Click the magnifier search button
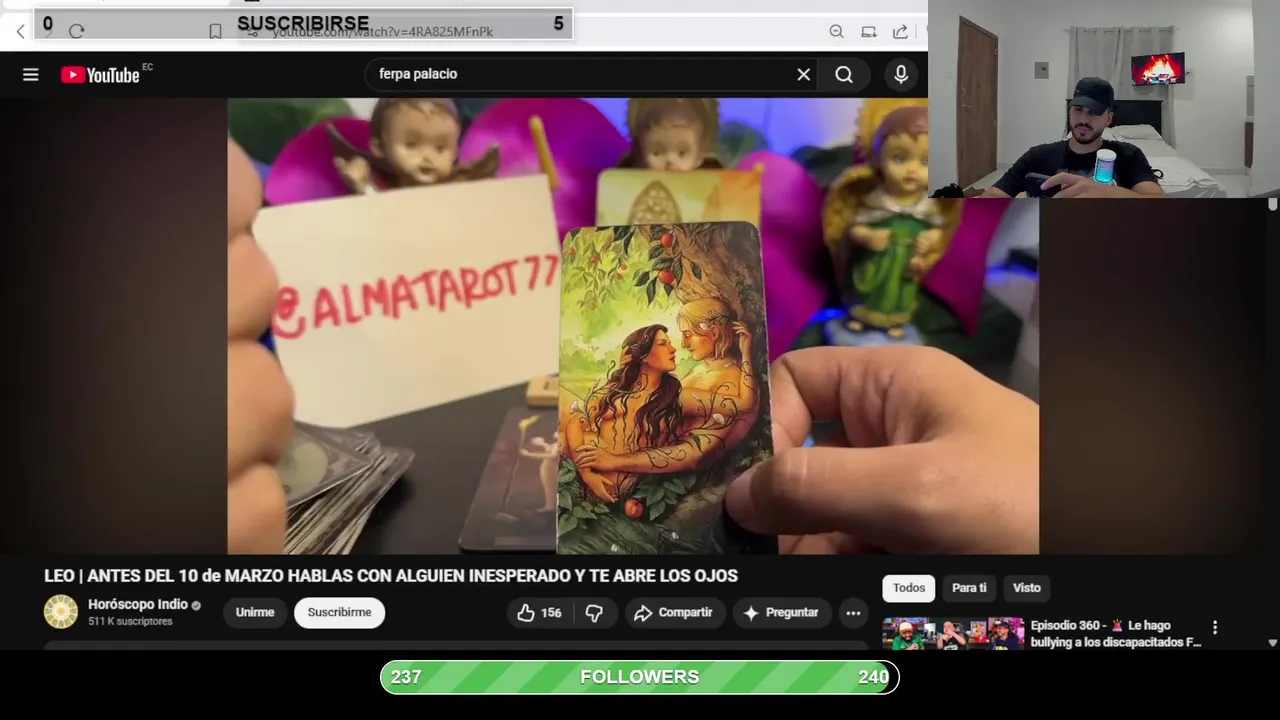Viewport: 1280px width, 720px height. click(844, 75)
